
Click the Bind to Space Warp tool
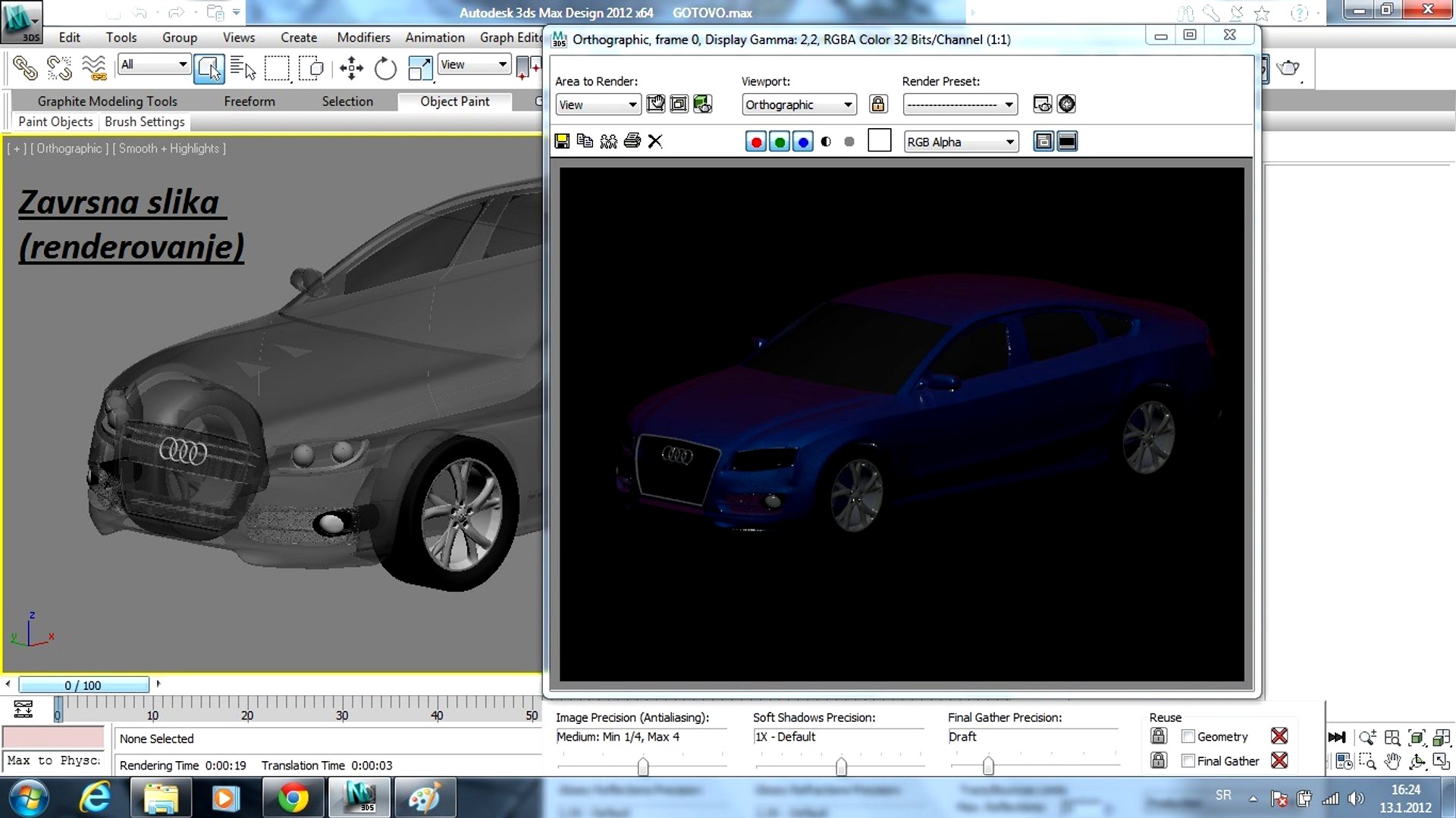(x=94, y=68)
